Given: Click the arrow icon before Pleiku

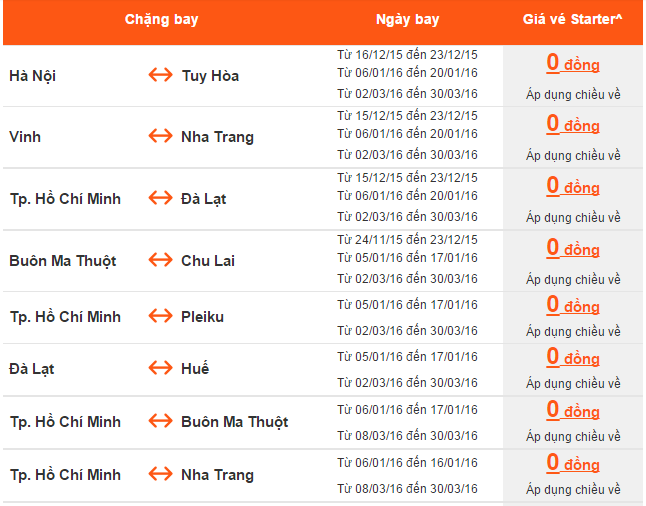Looking at the screenshot, I should (160, 317).
